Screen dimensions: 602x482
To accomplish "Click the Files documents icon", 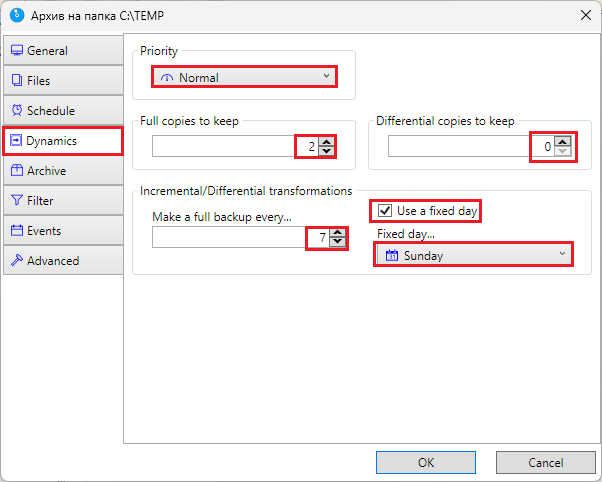I will point(17,80).
